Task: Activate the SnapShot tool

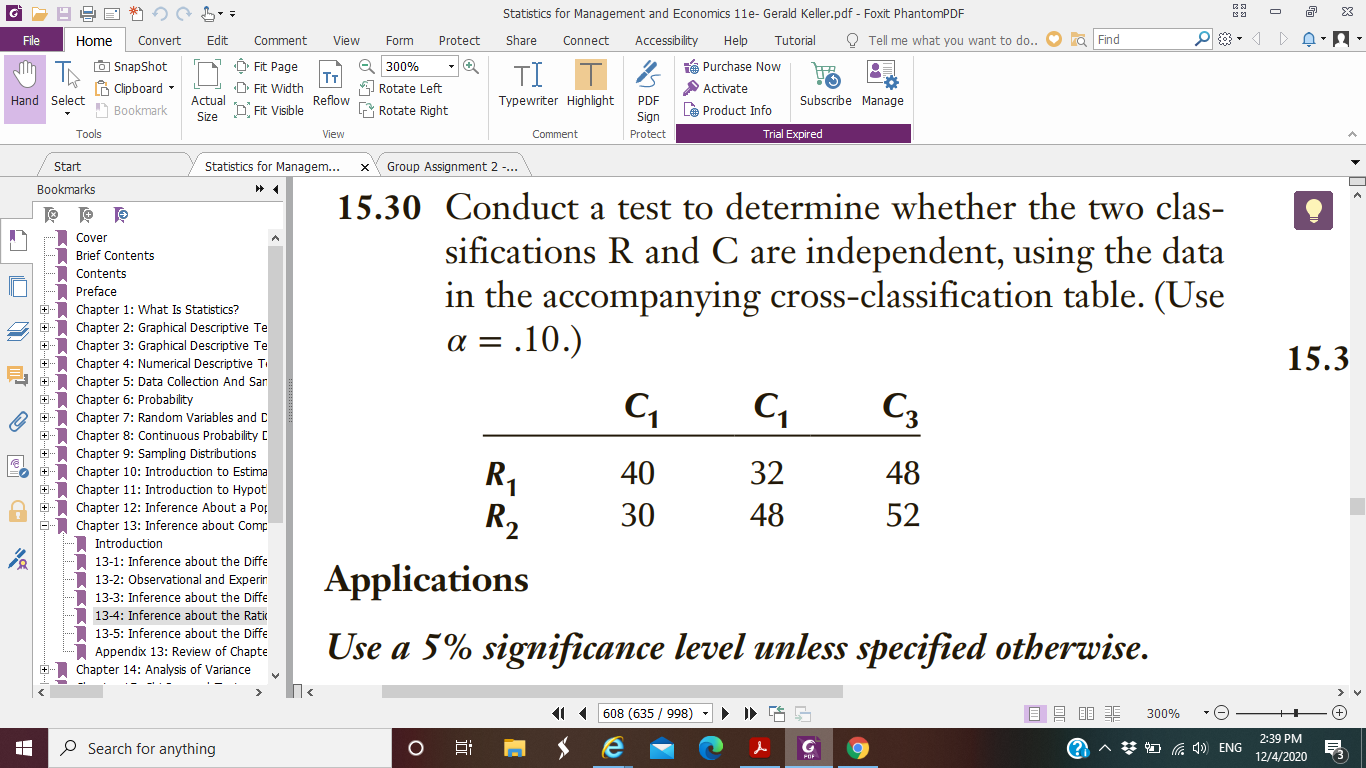Action: [x=131, y=64]
